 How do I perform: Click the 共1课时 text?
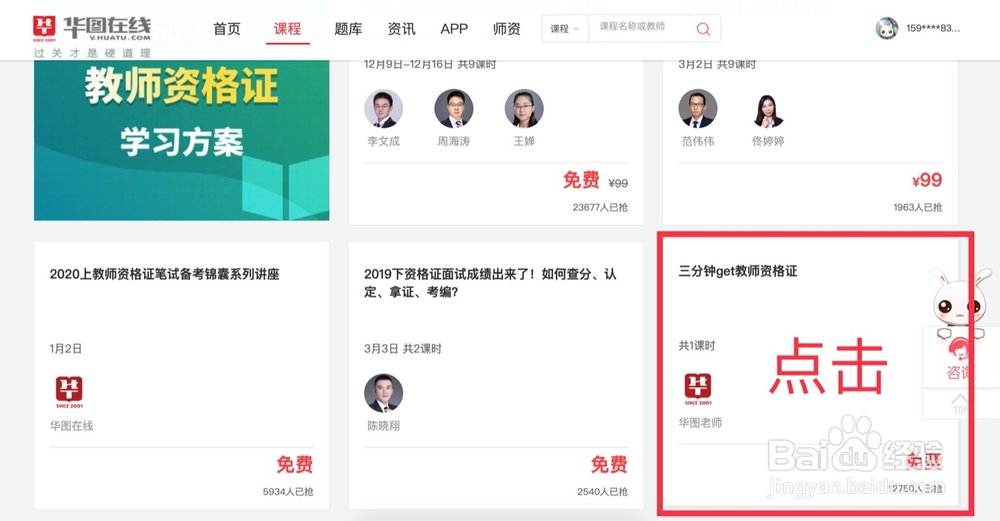pyautogui.click(x=696, y=346)
